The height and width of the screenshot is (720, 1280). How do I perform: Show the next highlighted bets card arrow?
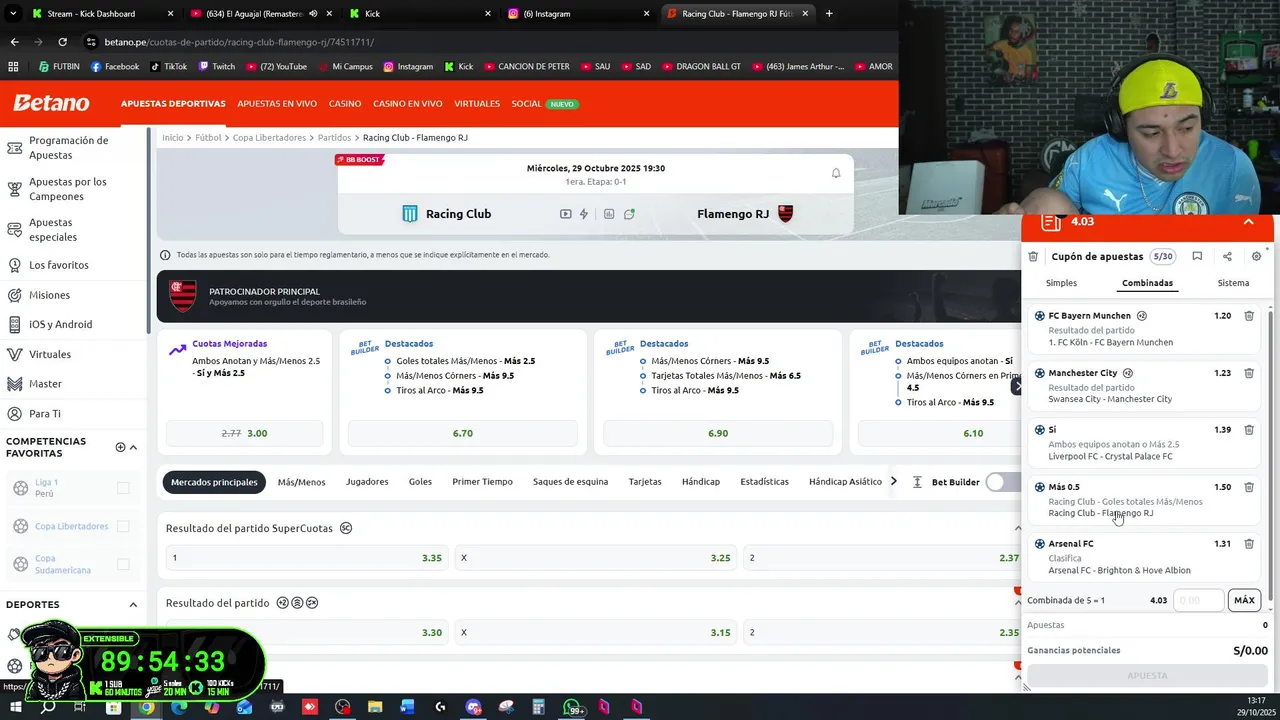tap(1017, 386)
